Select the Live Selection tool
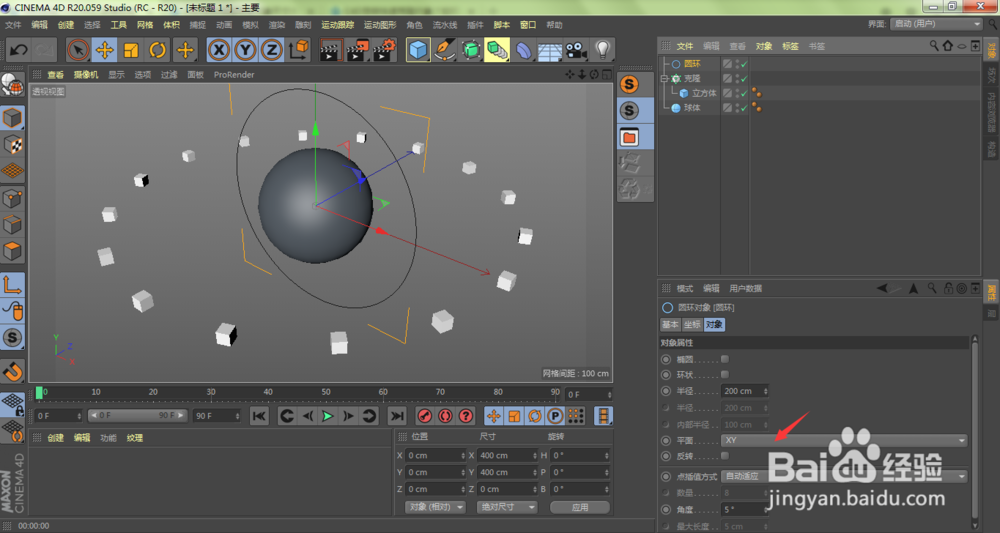This screenshot has height=533, width=1000. tap(78, 50)
